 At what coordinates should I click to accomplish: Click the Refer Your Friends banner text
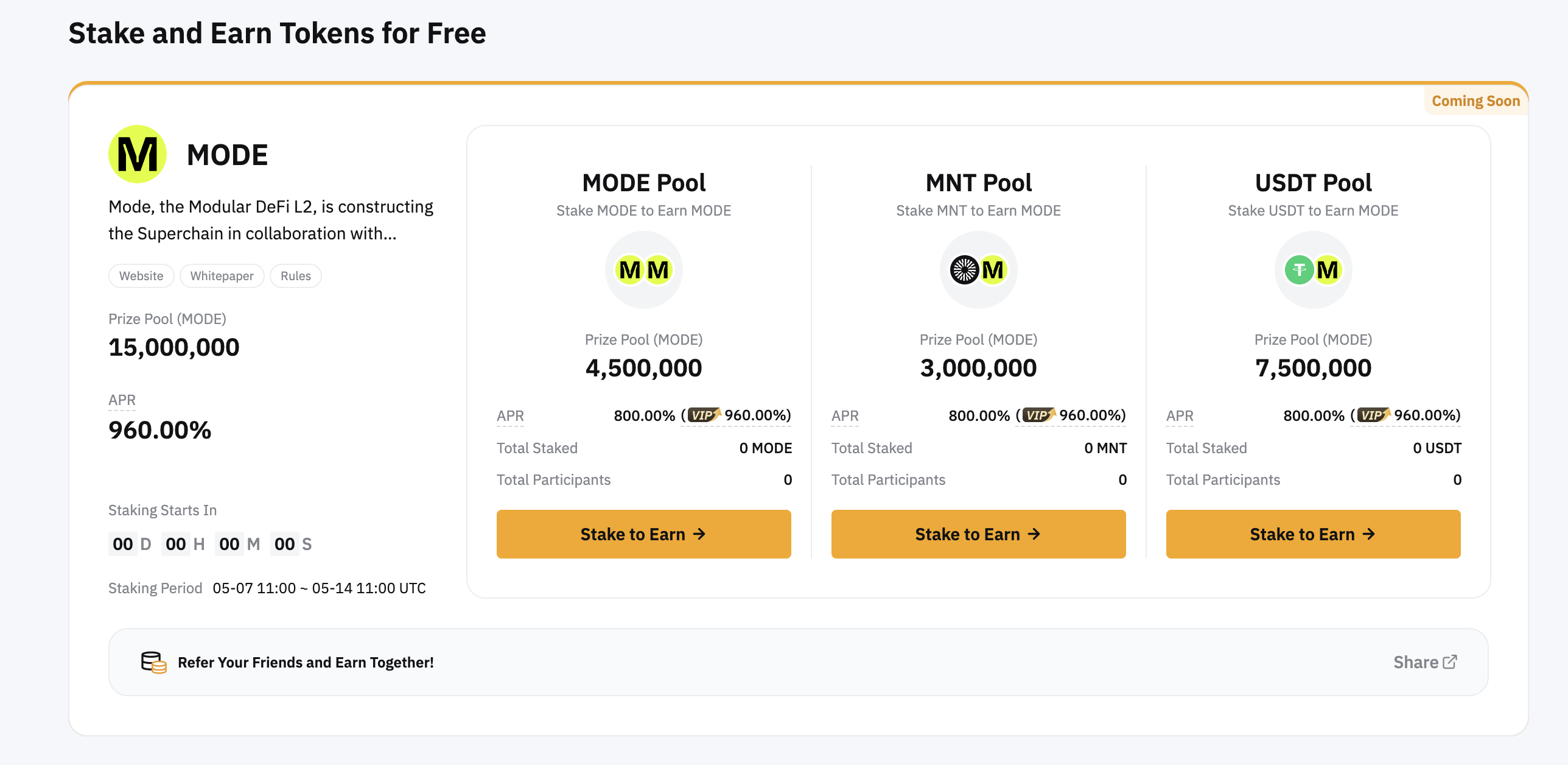[x=306, y=662]
